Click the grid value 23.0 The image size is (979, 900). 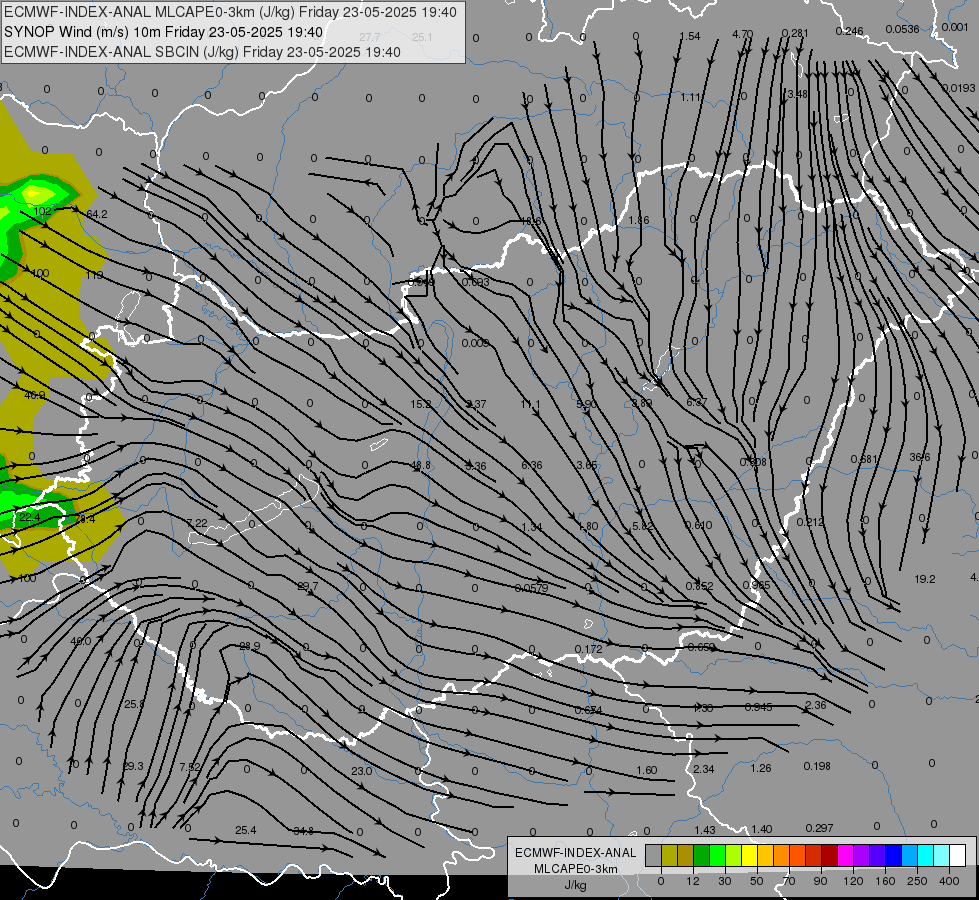tap(362, 771)
